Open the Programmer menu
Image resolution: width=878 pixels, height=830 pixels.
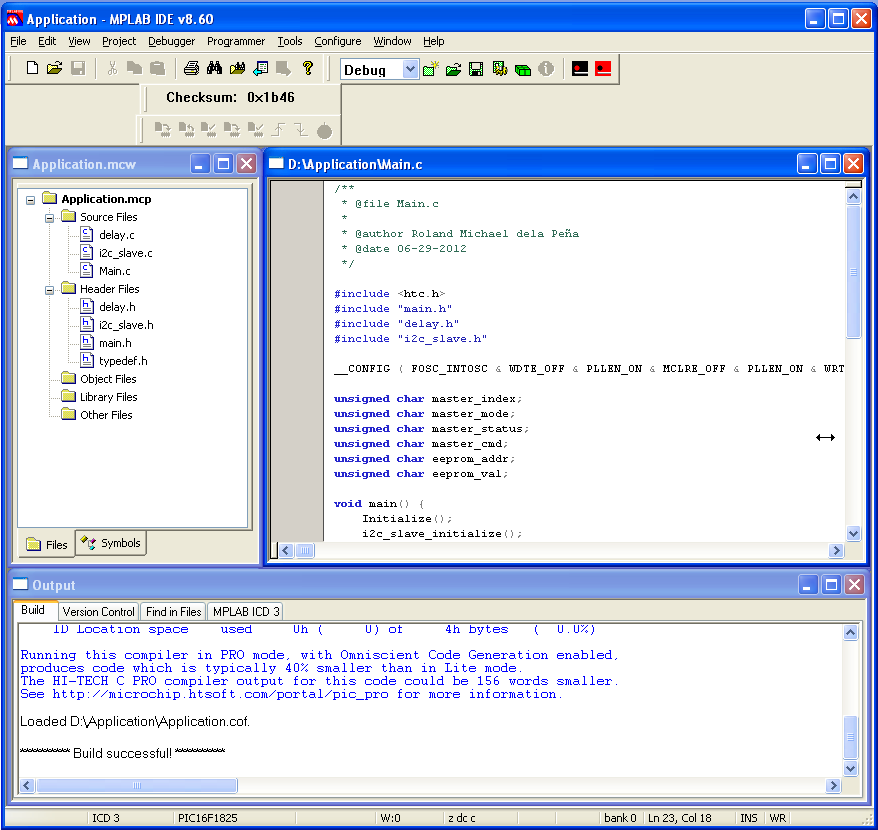pyautogui.click(x=236, y=41)
